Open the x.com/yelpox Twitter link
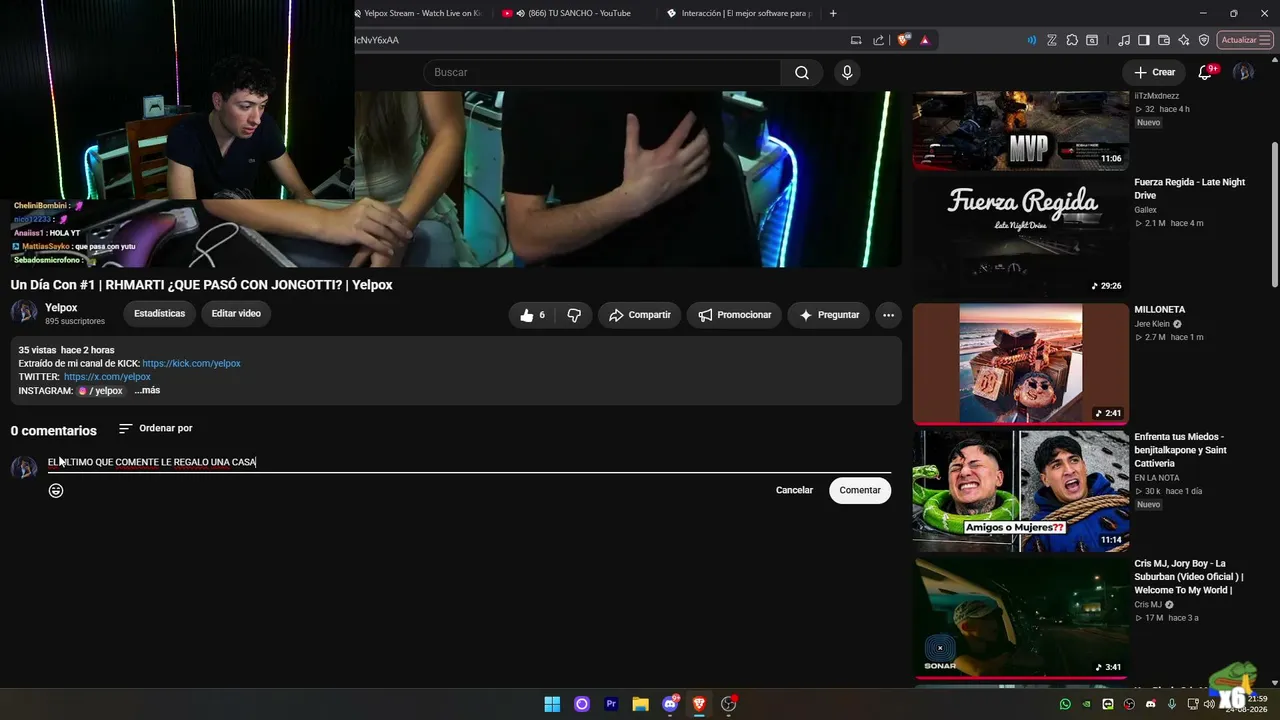The height and width of the screenshot is (720, 1280). point(107,377)
